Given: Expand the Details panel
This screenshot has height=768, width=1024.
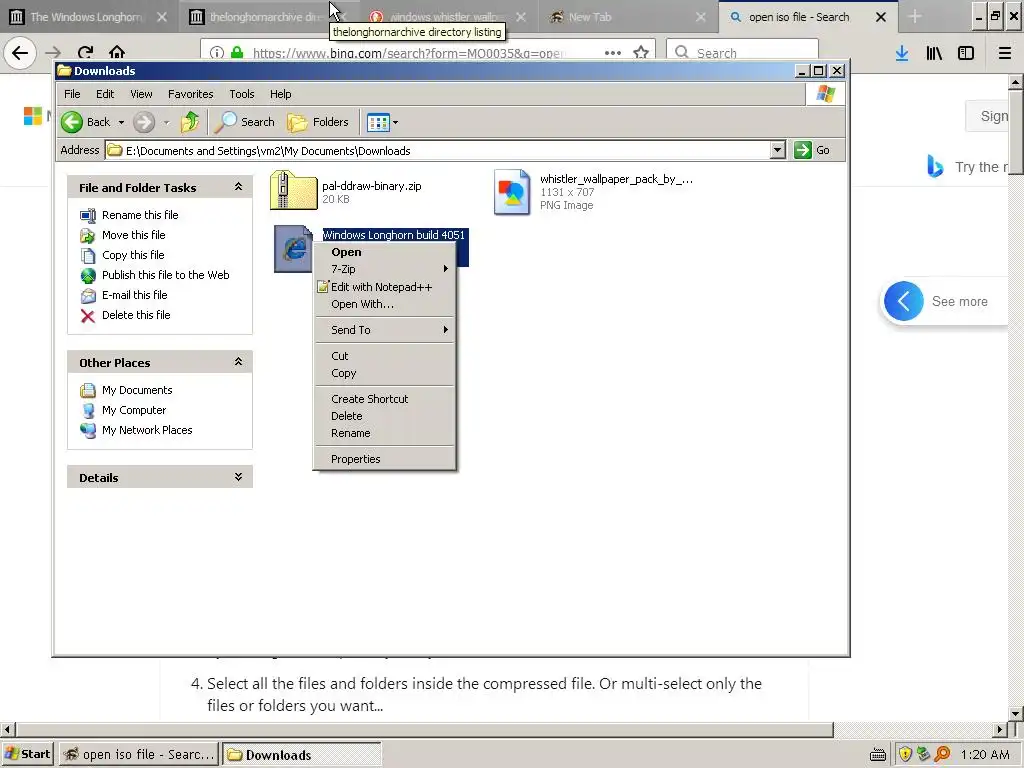Looking at the screenshot, I should tap(238, 477).
